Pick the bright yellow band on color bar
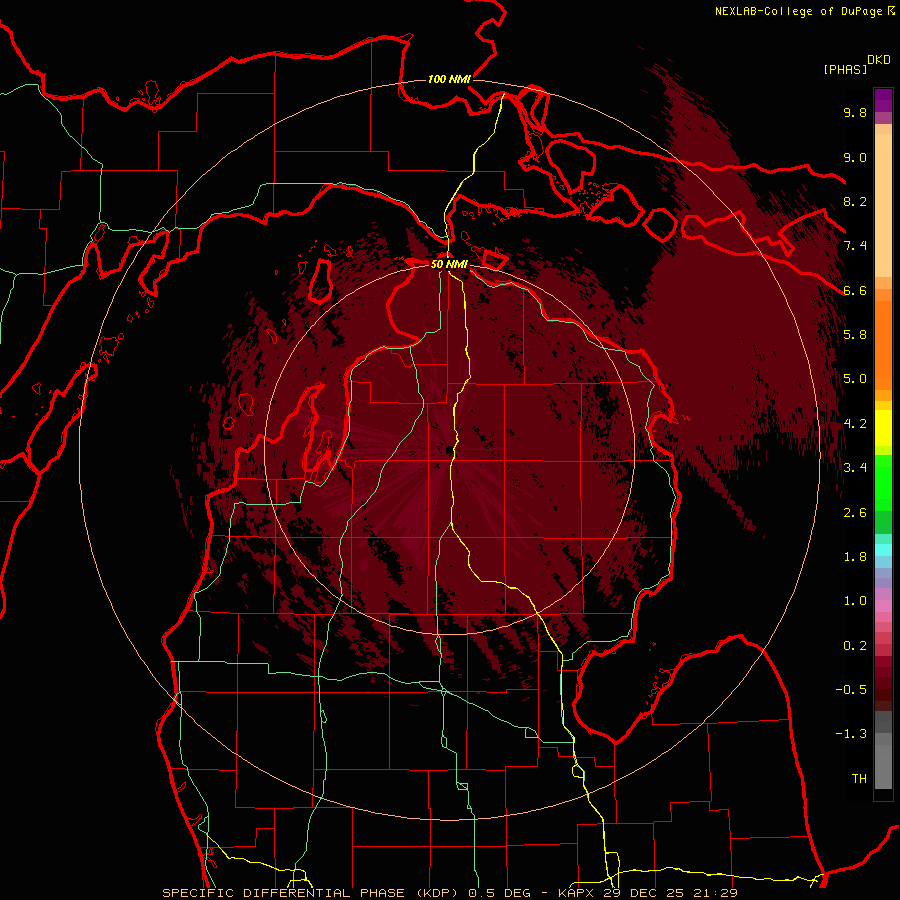This screenshot has height=900, width=900. pyautogui.click(x=883, y=428)
